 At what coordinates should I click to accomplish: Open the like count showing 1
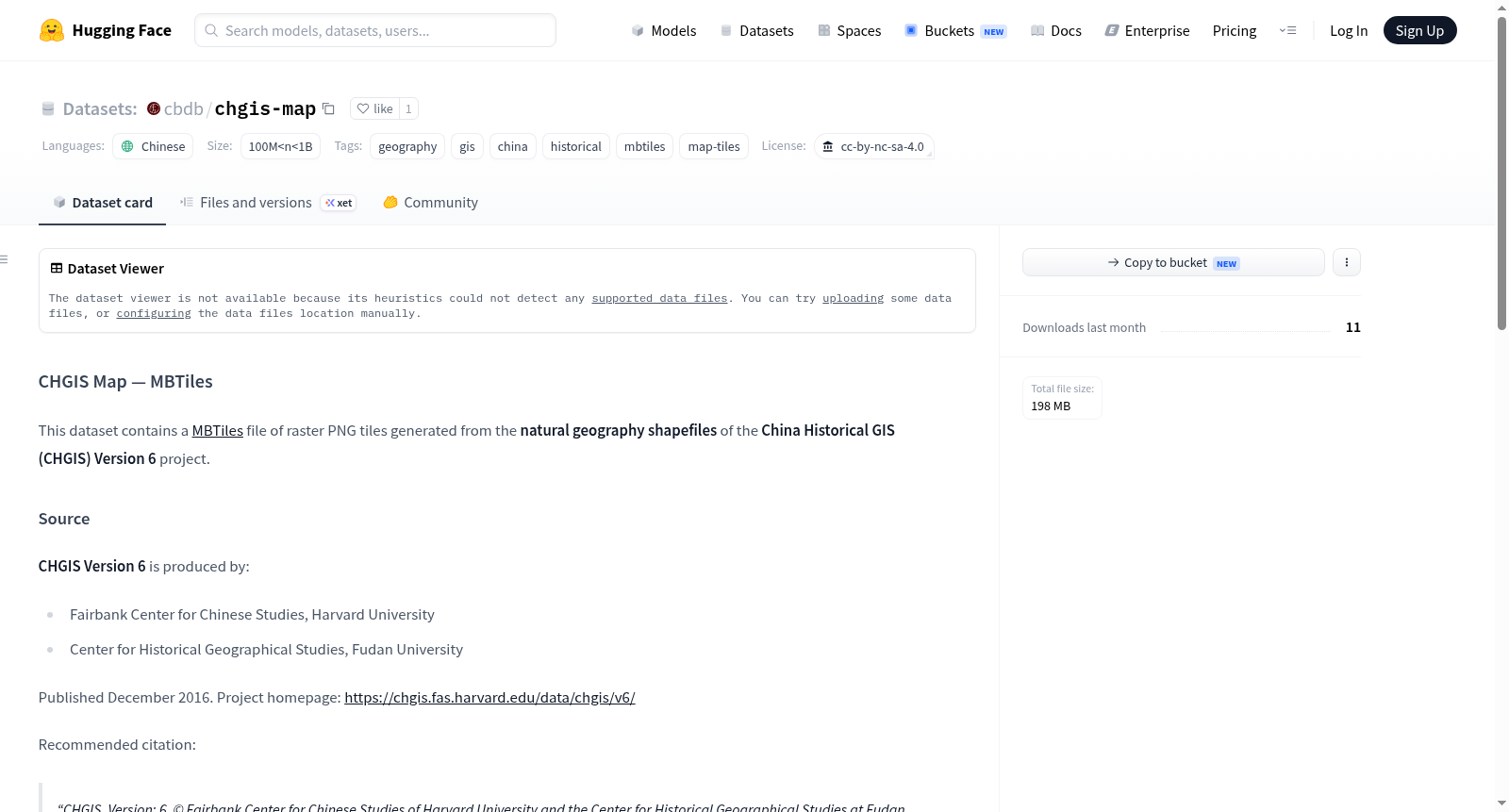(408, 108)
